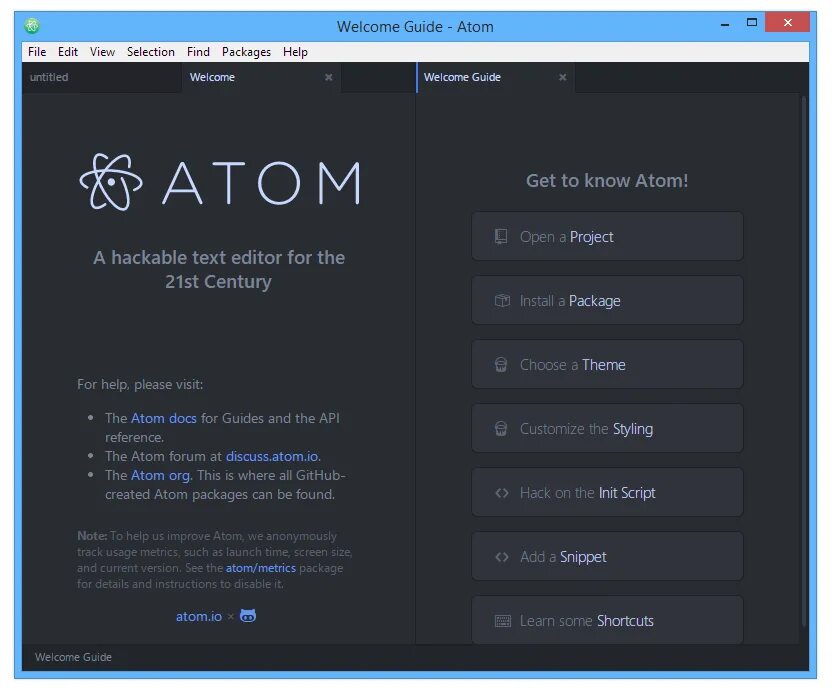Viewport: 832px width, 698px height.
Task: Expand the Choose a Theme section
Action: 607,365
